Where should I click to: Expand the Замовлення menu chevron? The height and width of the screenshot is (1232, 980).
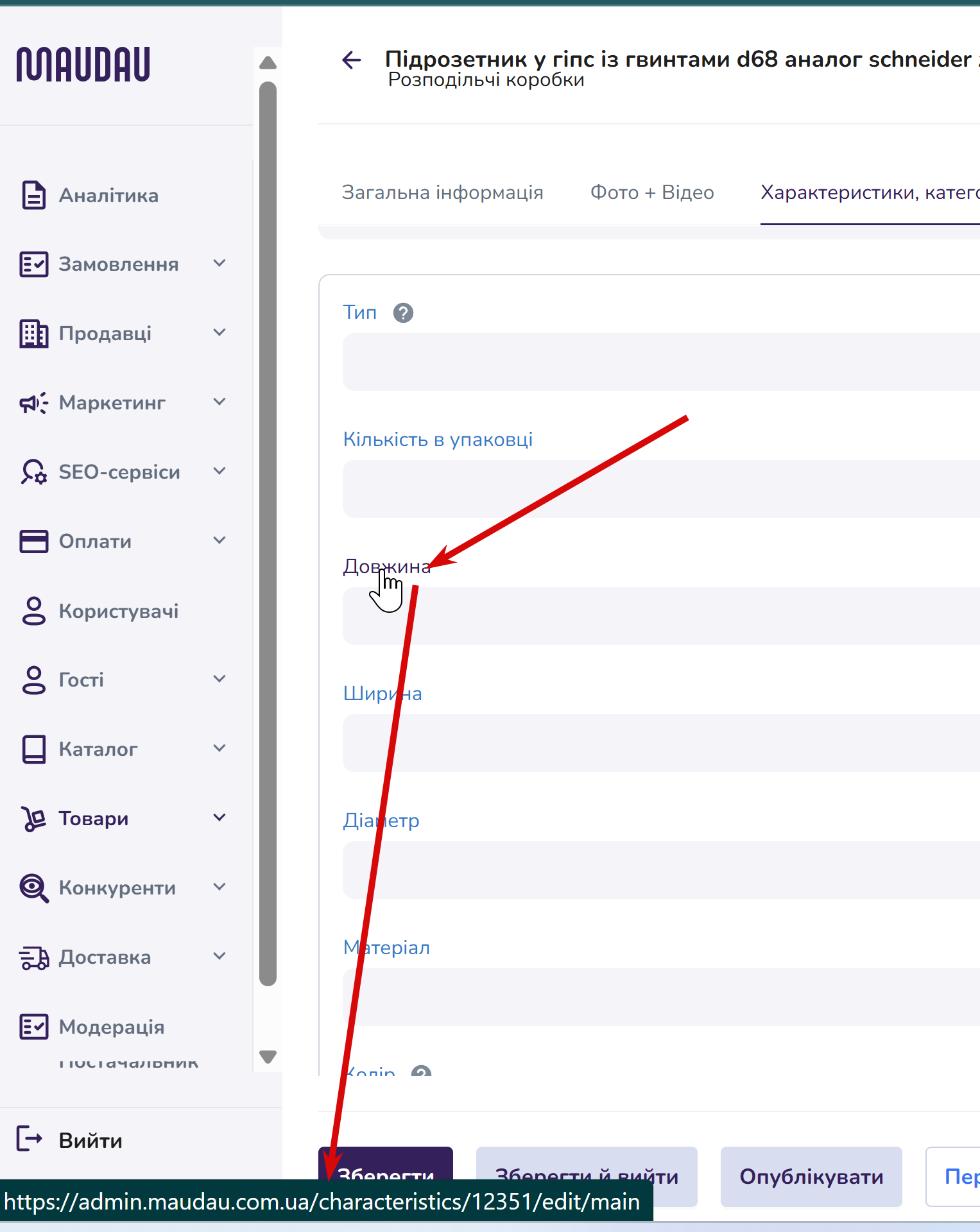[x=219, y=263]
